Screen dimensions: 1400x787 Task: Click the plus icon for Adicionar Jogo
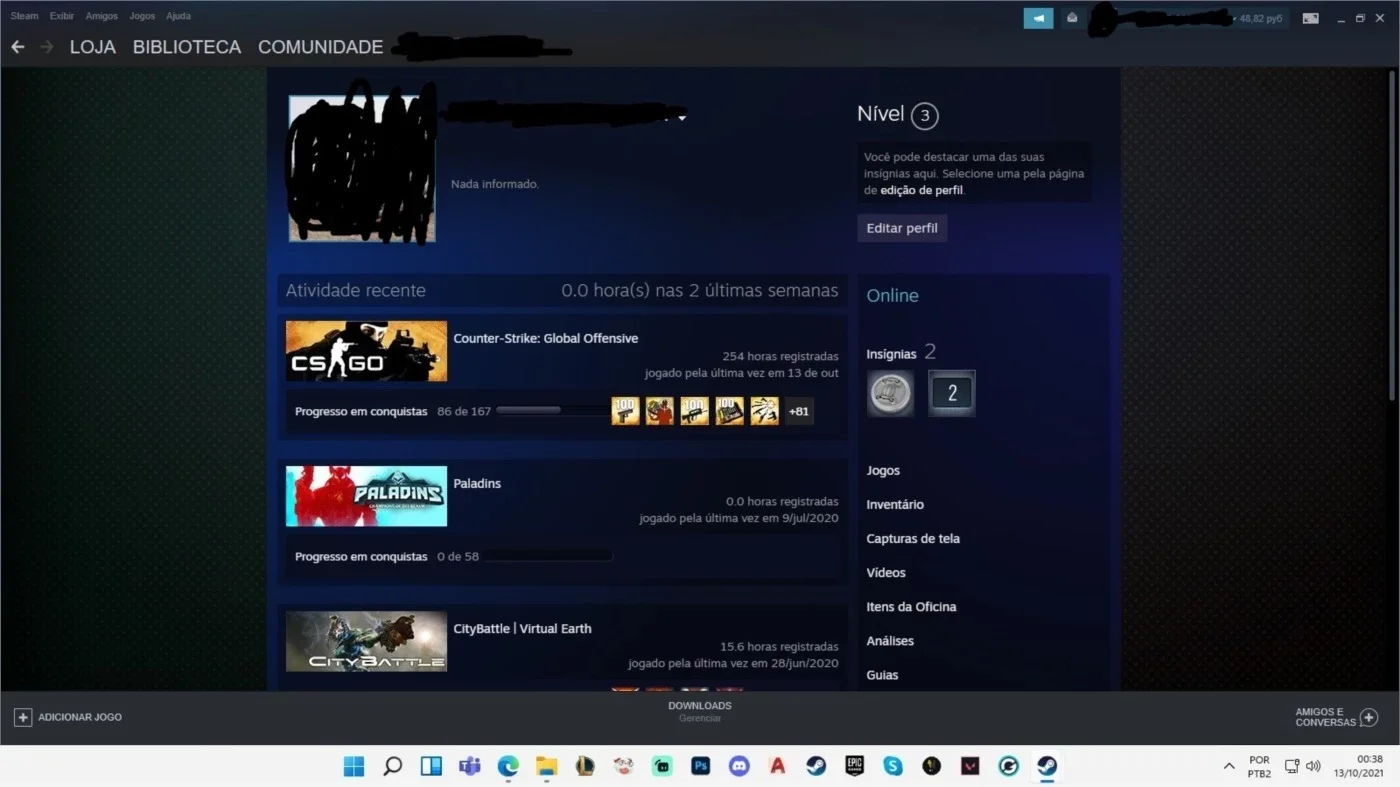click(22, 717)
